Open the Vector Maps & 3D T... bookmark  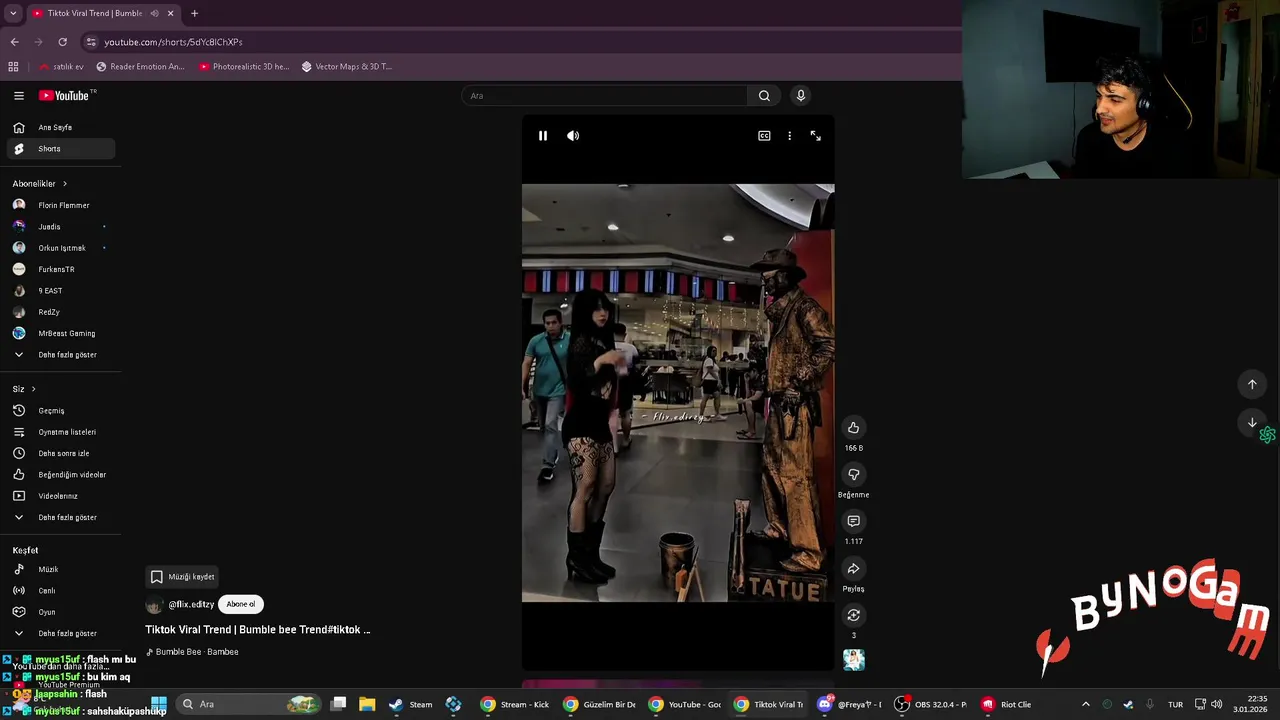[x=346, y=67]
